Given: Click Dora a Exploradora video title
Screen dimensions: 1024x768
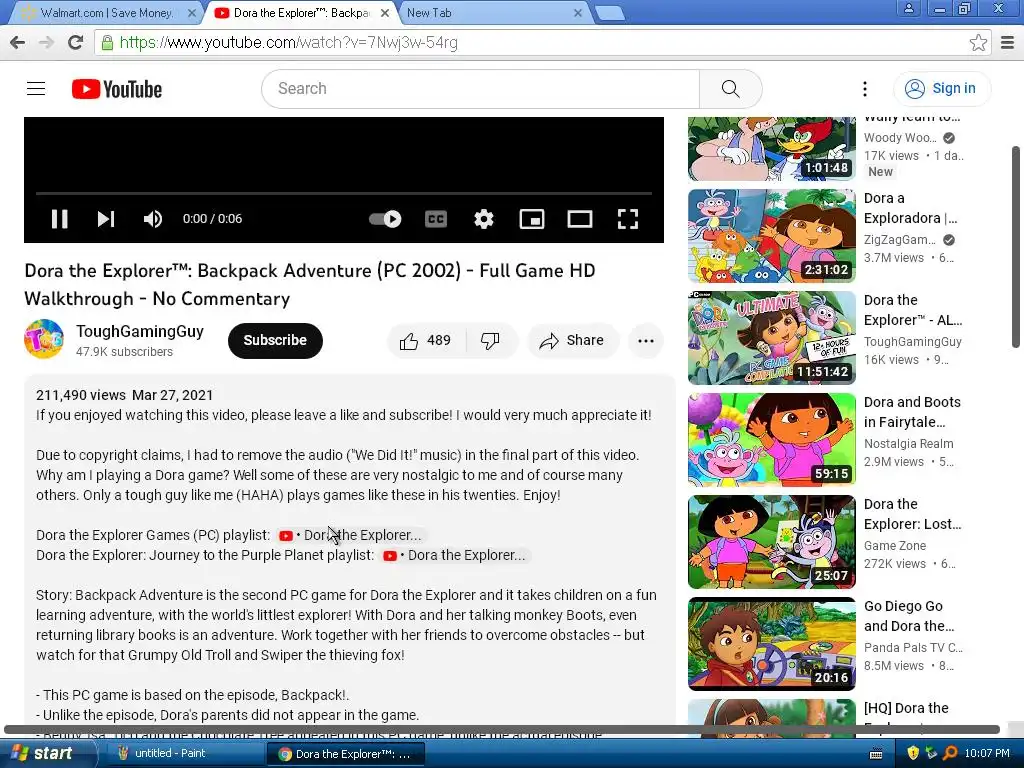Looking at the screenshot, I should coord(910,208).
